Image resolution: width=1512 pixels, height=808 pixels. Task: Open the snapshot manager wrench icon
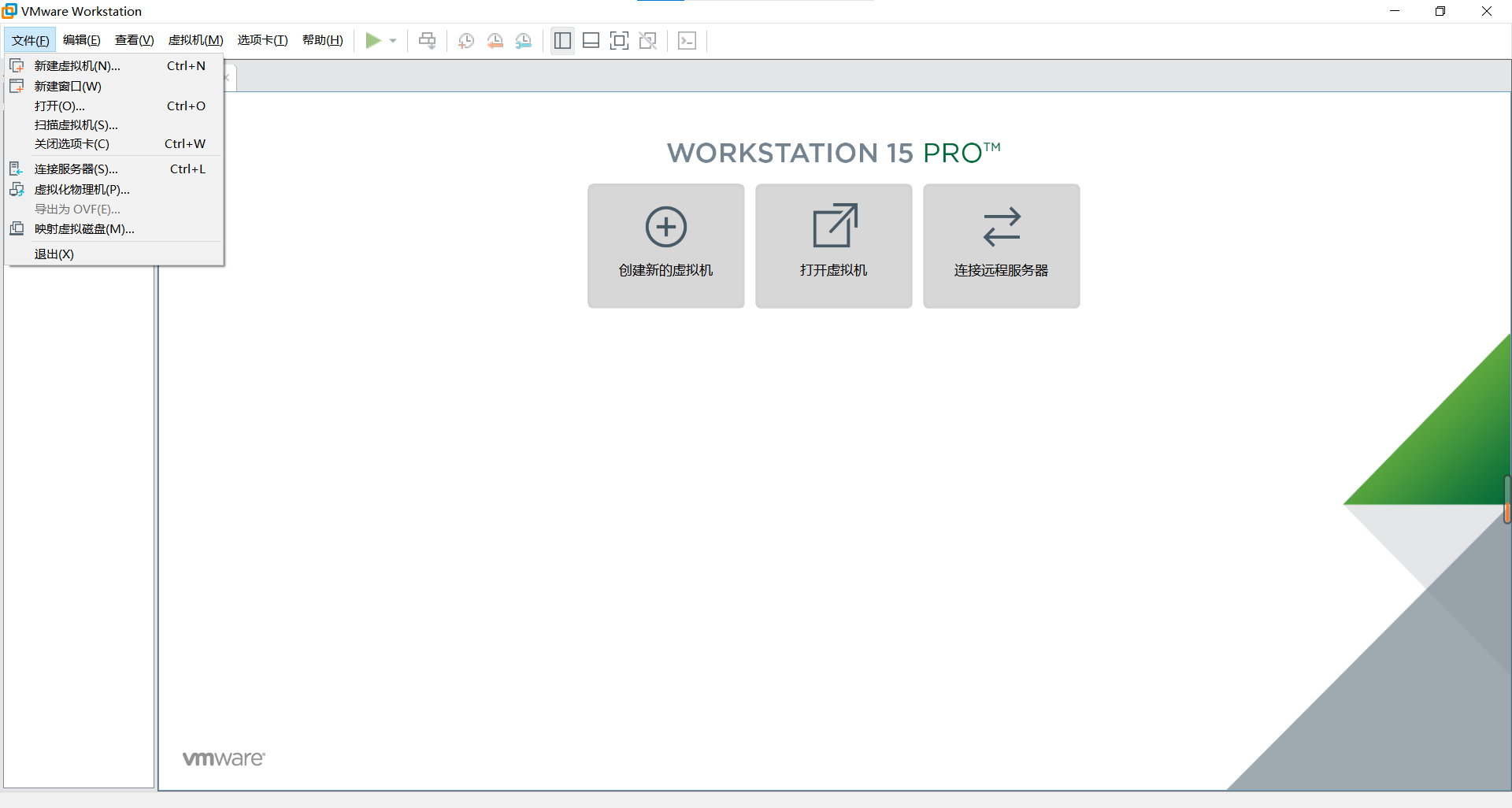[x=524, y=41]
